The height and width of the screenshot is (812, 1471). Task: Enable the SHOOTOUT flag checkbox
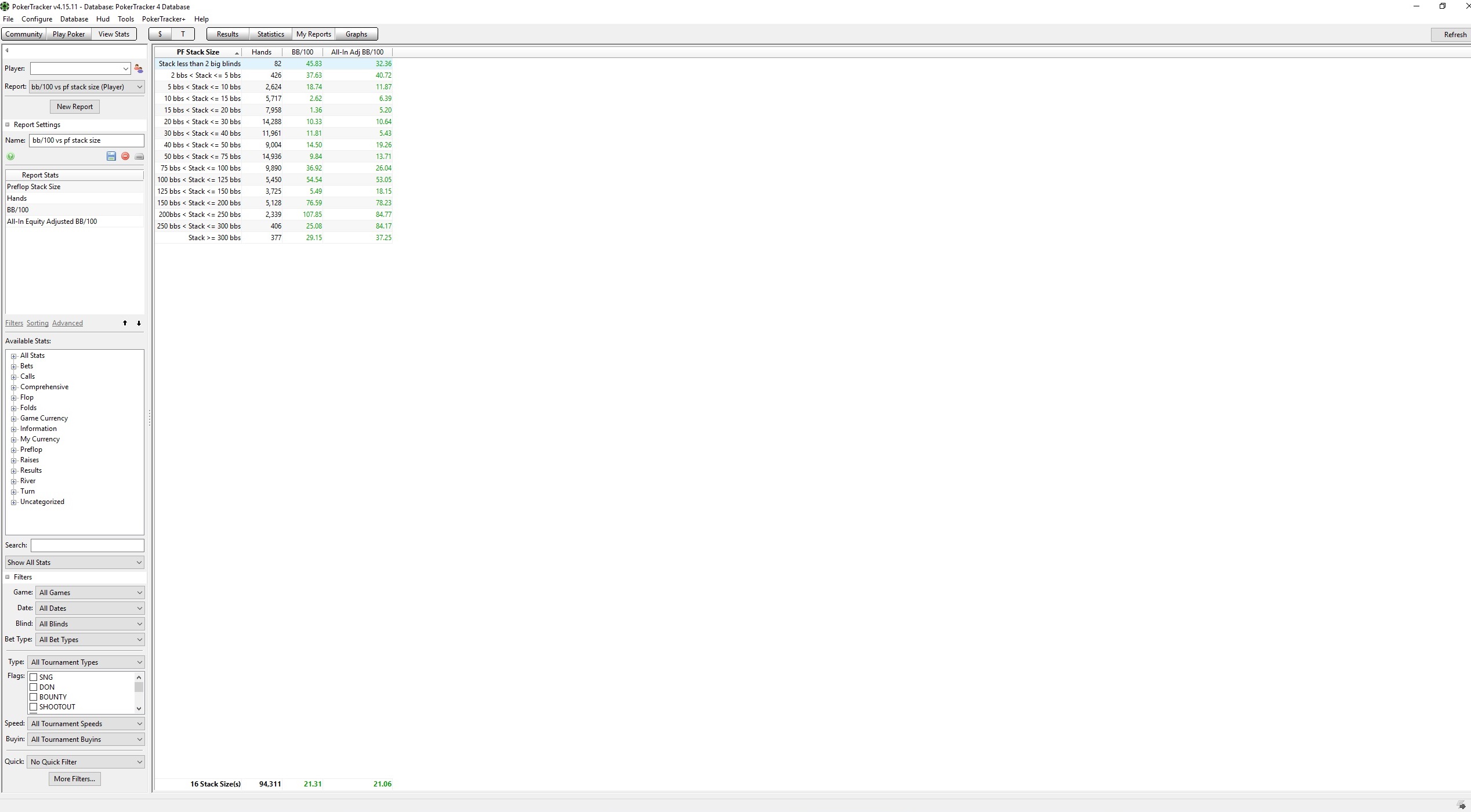click(x=34, y=707)
